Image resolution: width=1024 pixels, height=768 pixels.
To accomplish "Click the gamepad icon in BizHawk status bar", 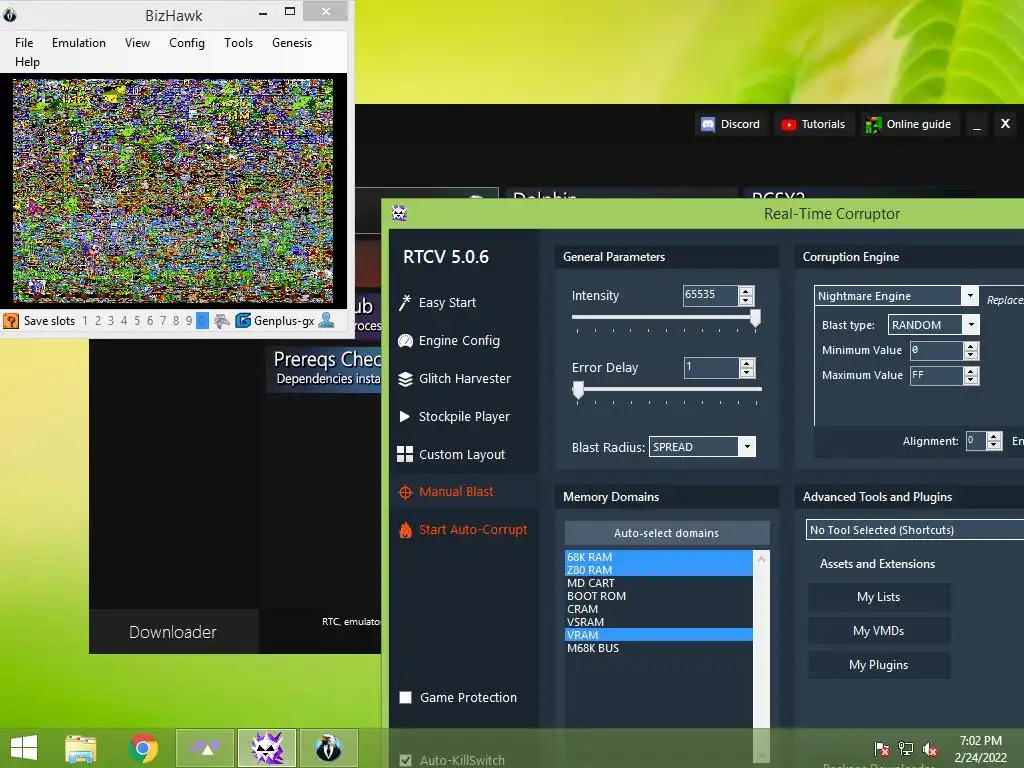I will tap(222, 321).
